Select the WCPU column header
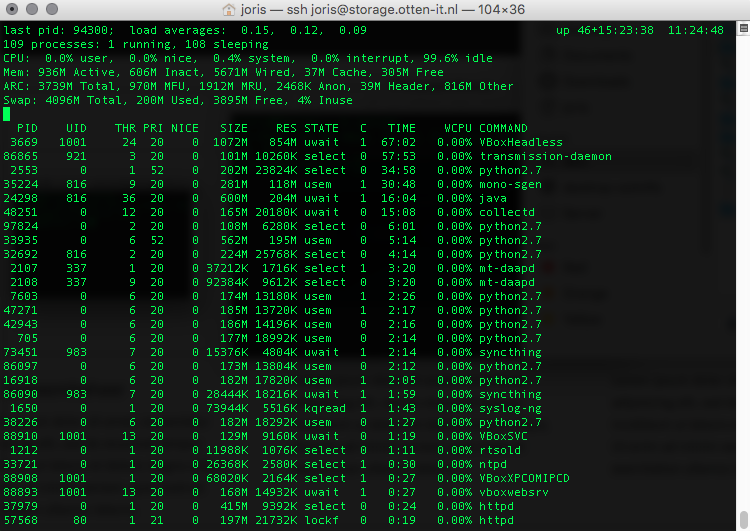This screenshot has width=750, height=531. pyautogui.click(x=458, y=128)
